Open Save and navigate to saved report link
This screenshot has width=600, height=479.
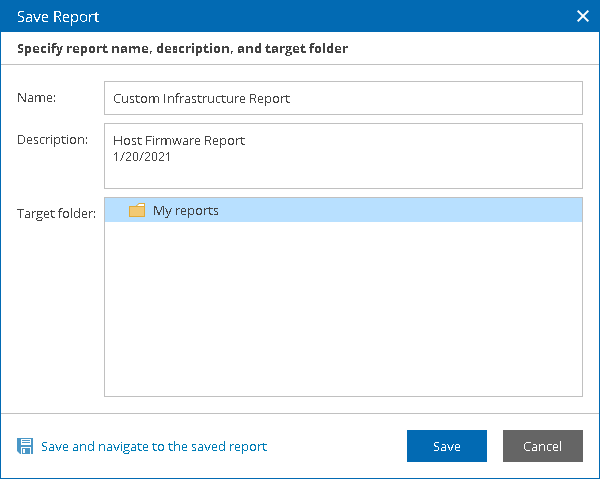(x=154, y=446)
